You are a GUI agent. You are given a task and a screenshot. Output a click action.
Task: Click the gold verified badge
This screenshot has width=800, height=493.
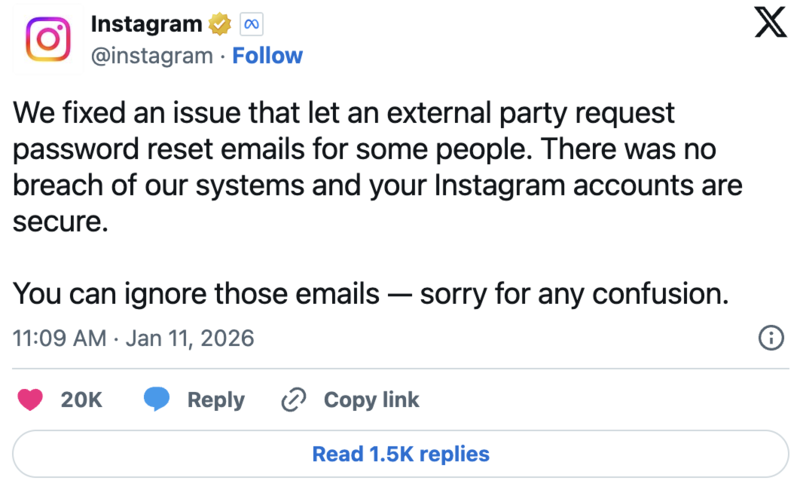[220, 23]
